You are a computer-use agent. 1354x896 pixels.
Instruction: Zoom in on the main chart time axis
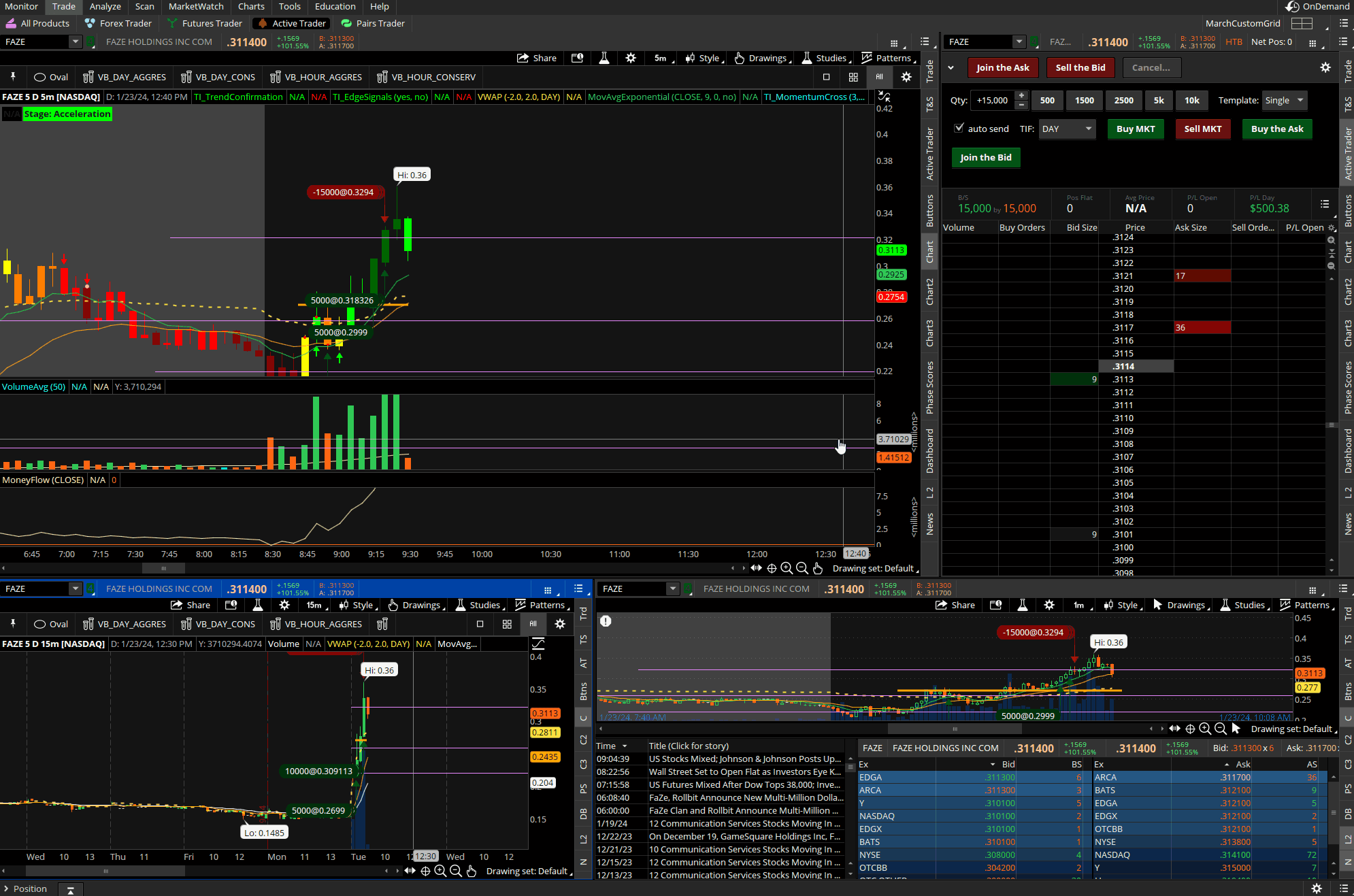[x=787, y=568]
